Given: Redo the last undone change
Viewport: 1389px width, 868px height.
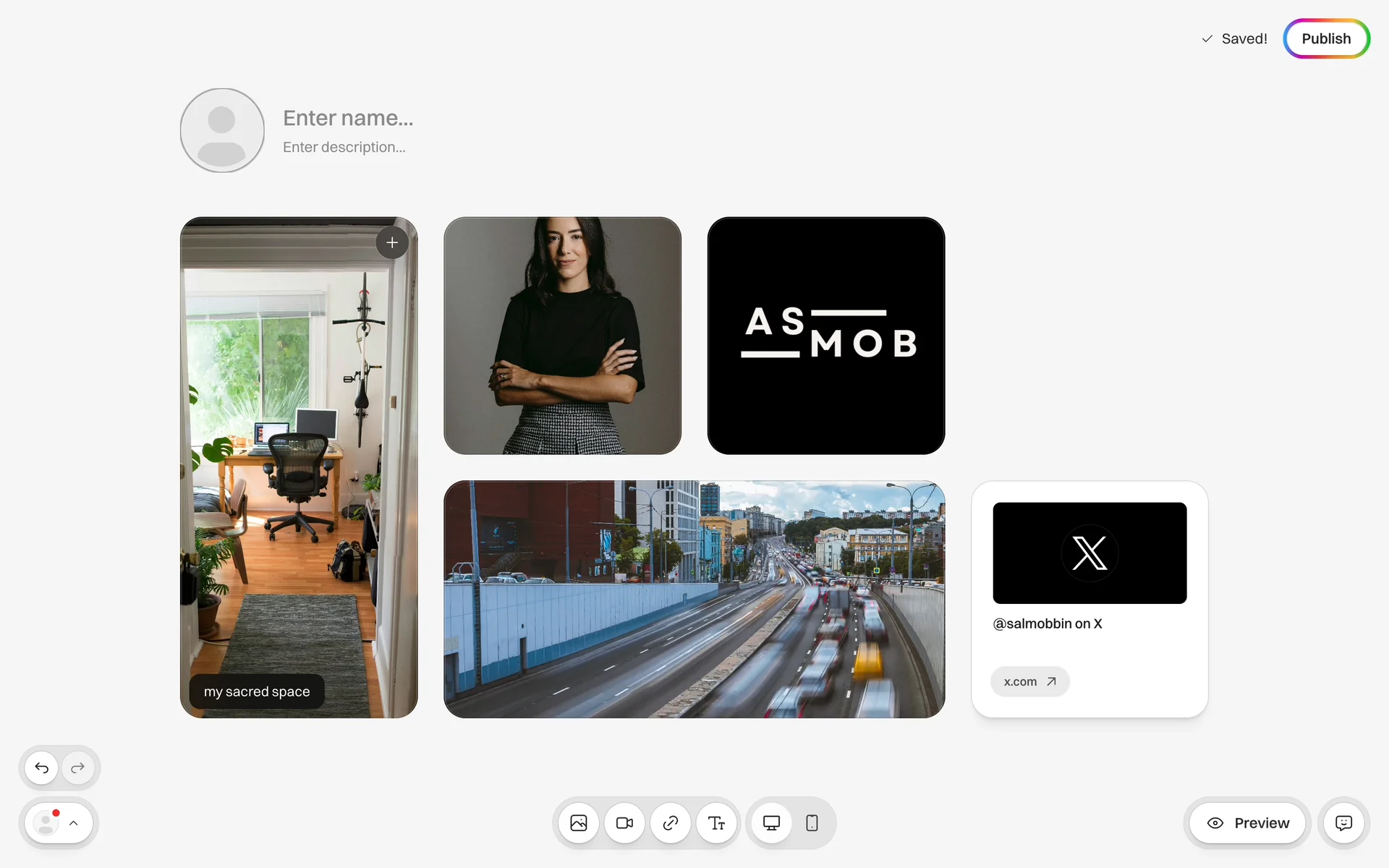Looking at the screenshot, I should pyautogui.click(x=78, y=767).
